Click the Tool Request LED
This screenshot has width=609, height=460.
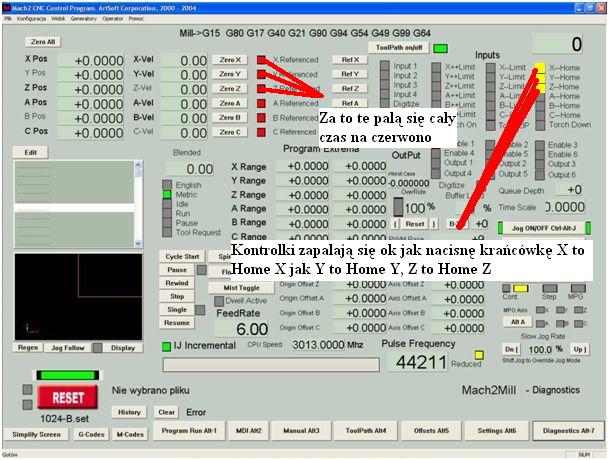167,232
